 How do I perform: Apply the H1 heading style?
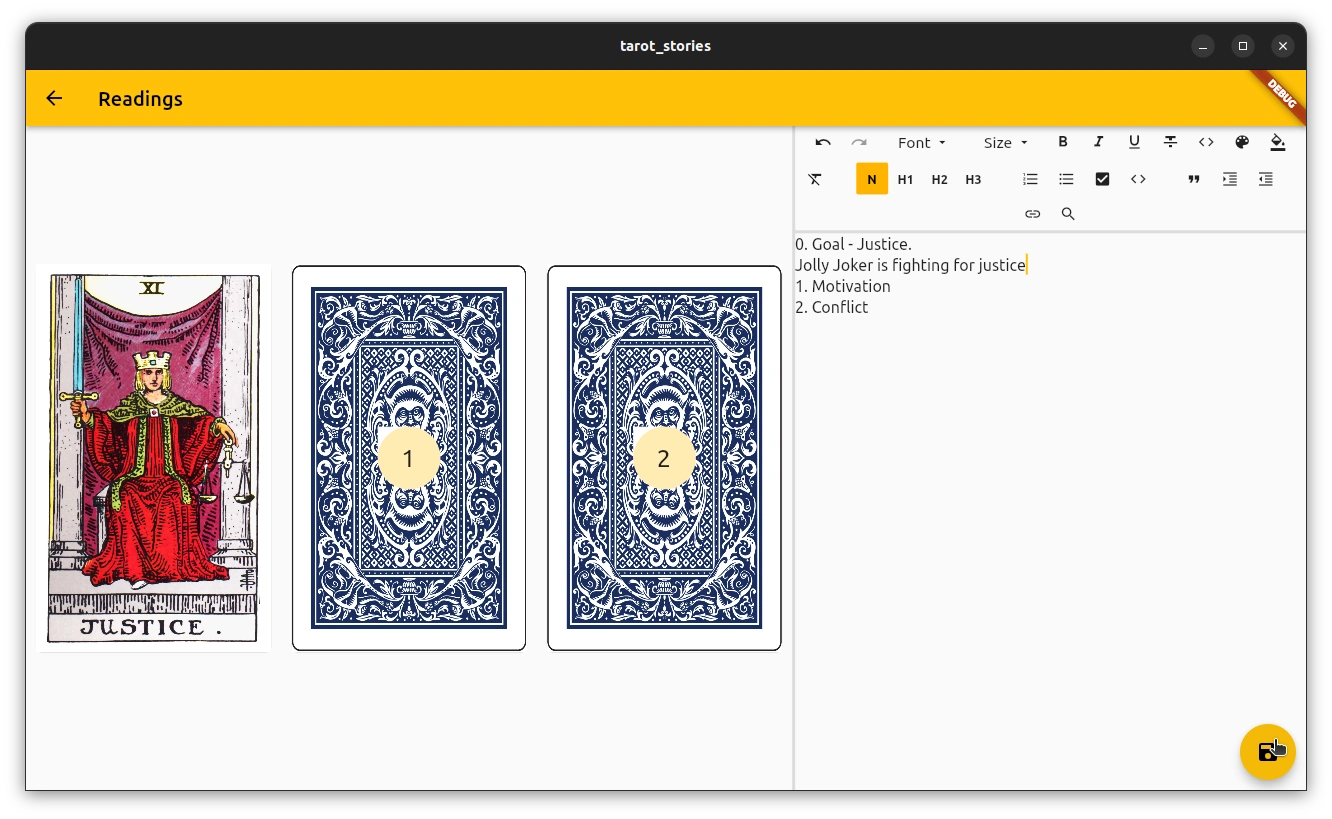(905, 179)
